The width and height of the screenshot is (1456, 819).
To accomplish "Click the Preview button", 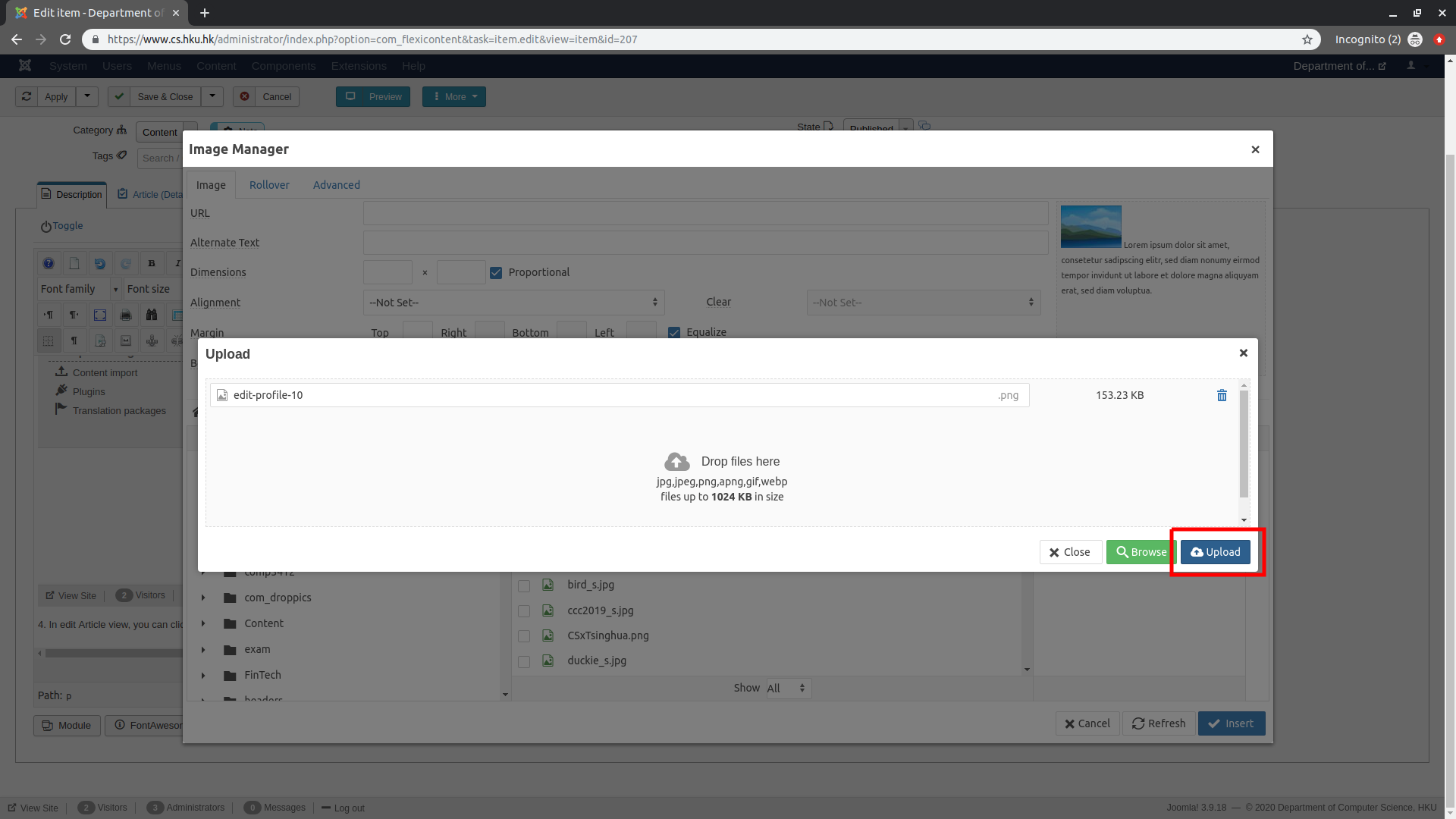I will (373, 96).
